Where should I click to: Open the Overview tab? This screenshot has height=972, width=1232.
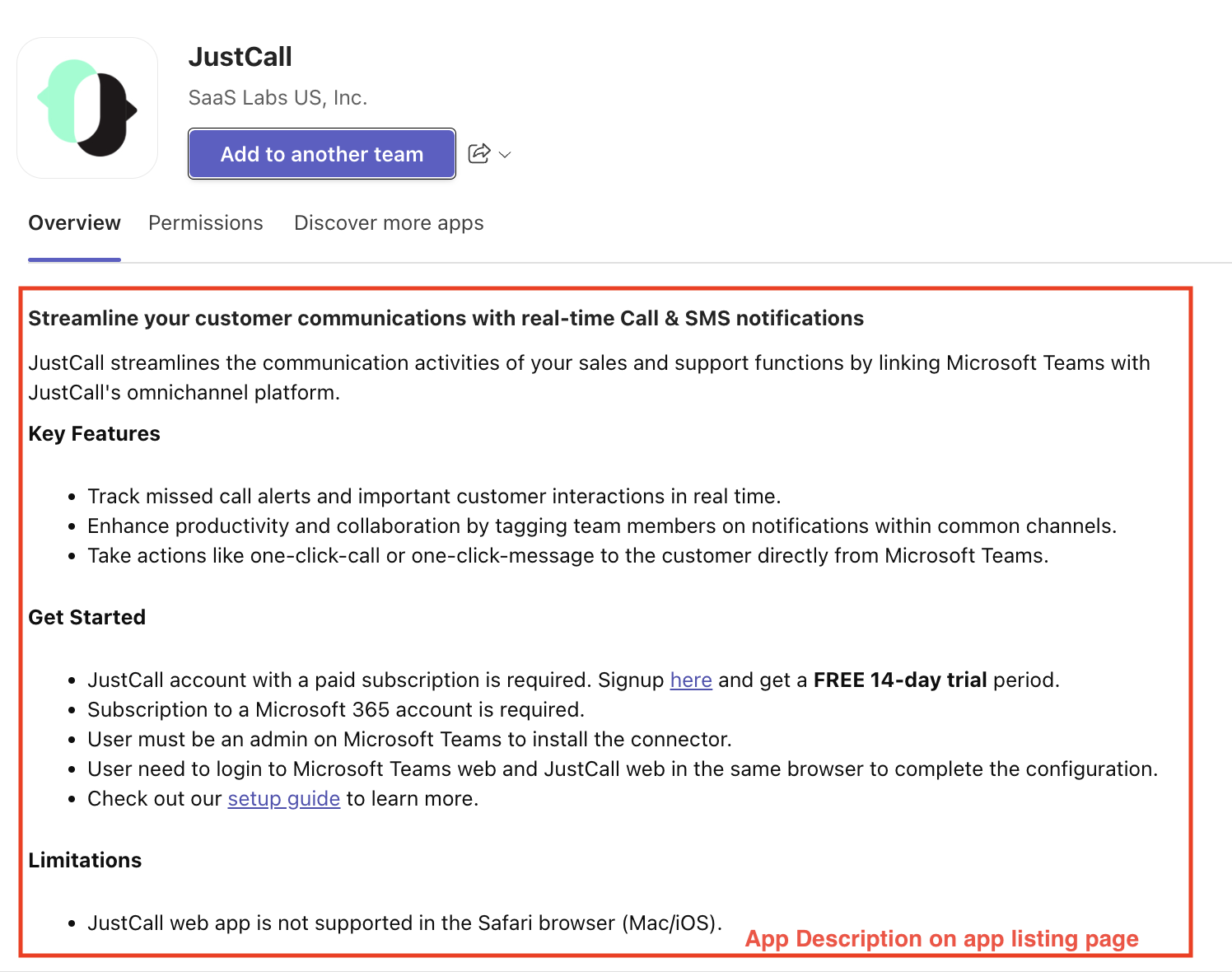click(74, 223)
